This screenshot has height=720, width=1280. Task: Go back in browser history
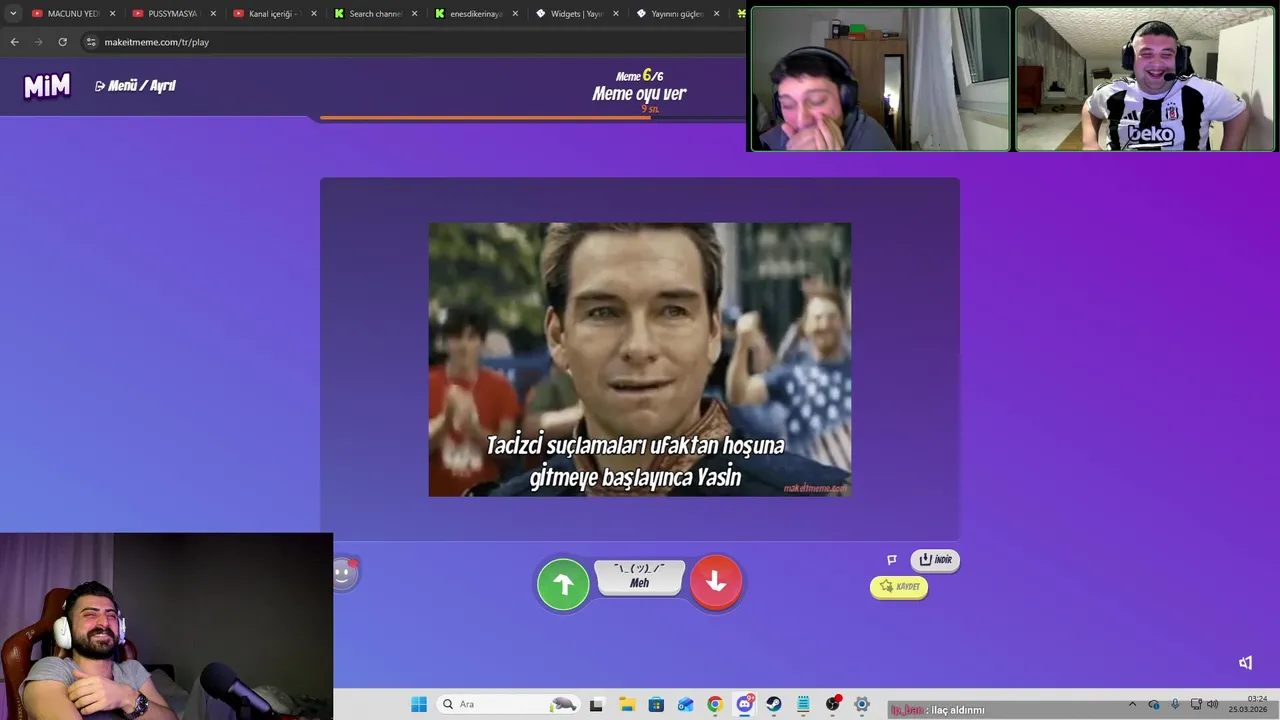(14, 42)
